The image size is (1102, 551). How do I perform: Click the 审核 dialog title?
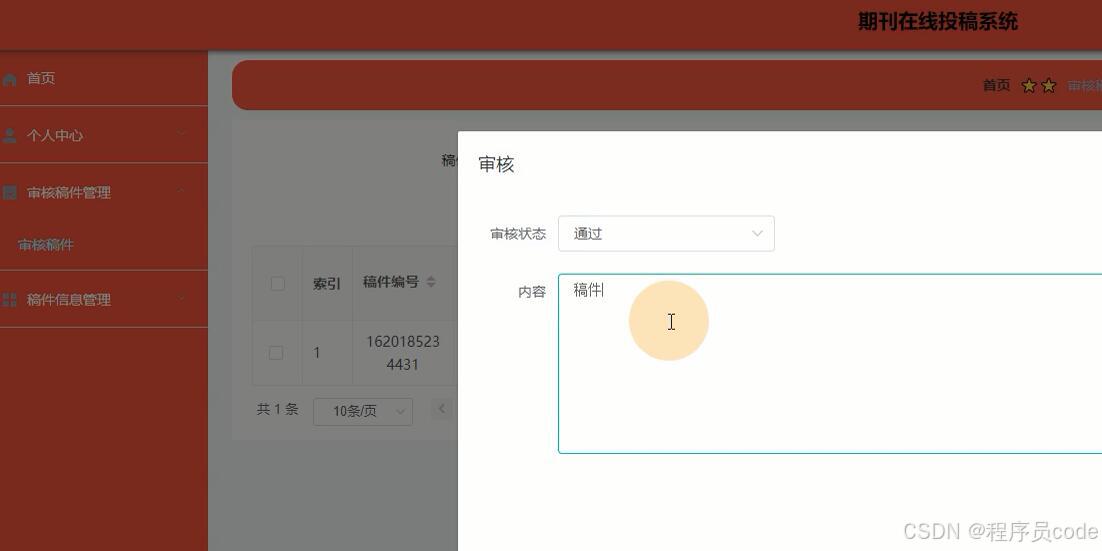(496, 164)
